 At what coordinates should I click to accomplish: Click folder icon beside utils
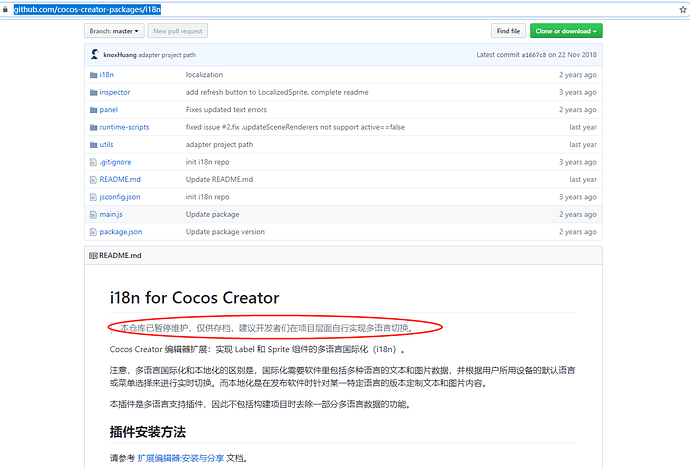(x=93, y=144)
